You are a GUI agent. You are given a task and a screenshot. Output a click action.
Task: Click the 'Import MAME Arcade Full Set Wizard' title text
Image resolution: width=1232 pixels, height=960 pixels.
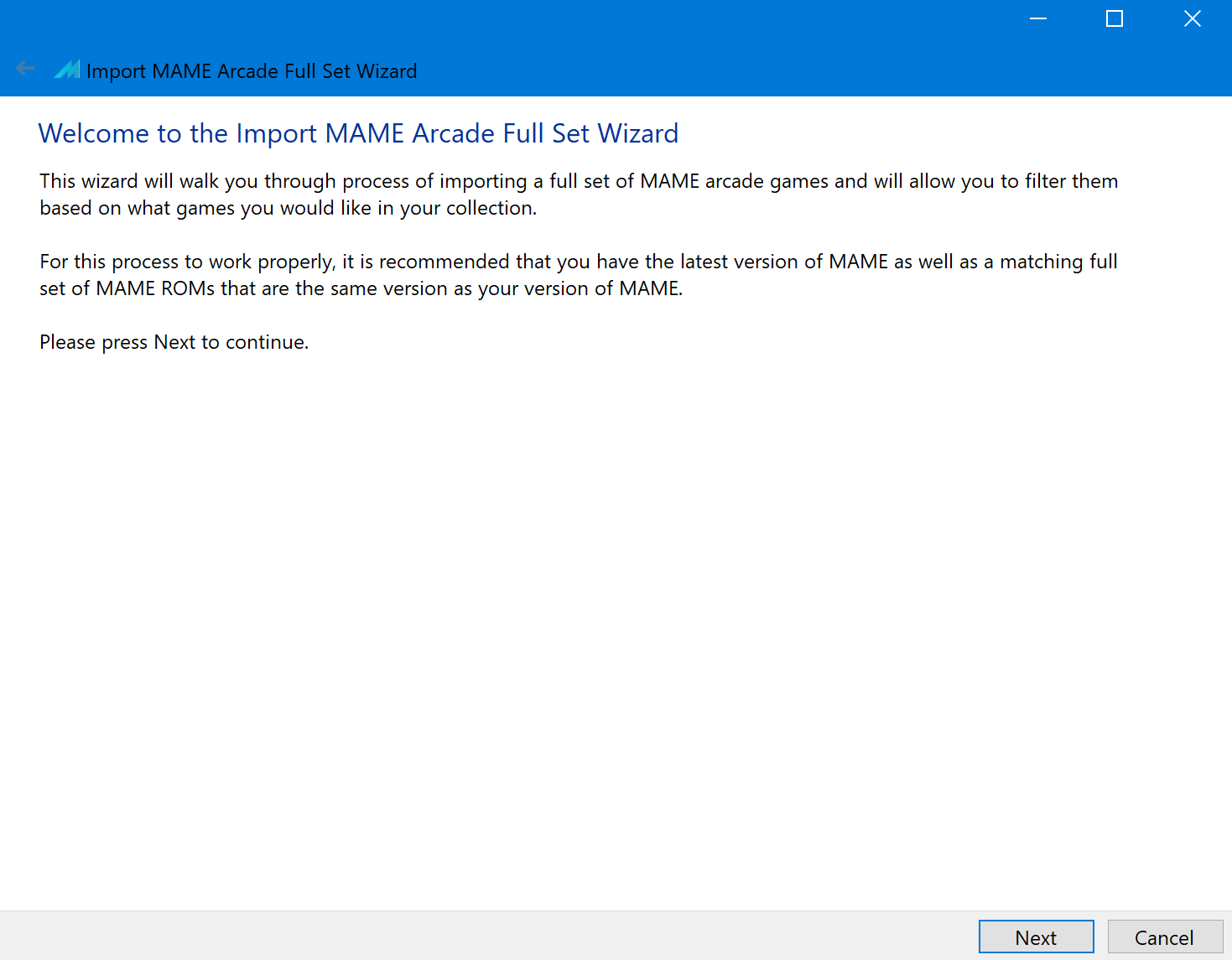(x=252, y=71)
